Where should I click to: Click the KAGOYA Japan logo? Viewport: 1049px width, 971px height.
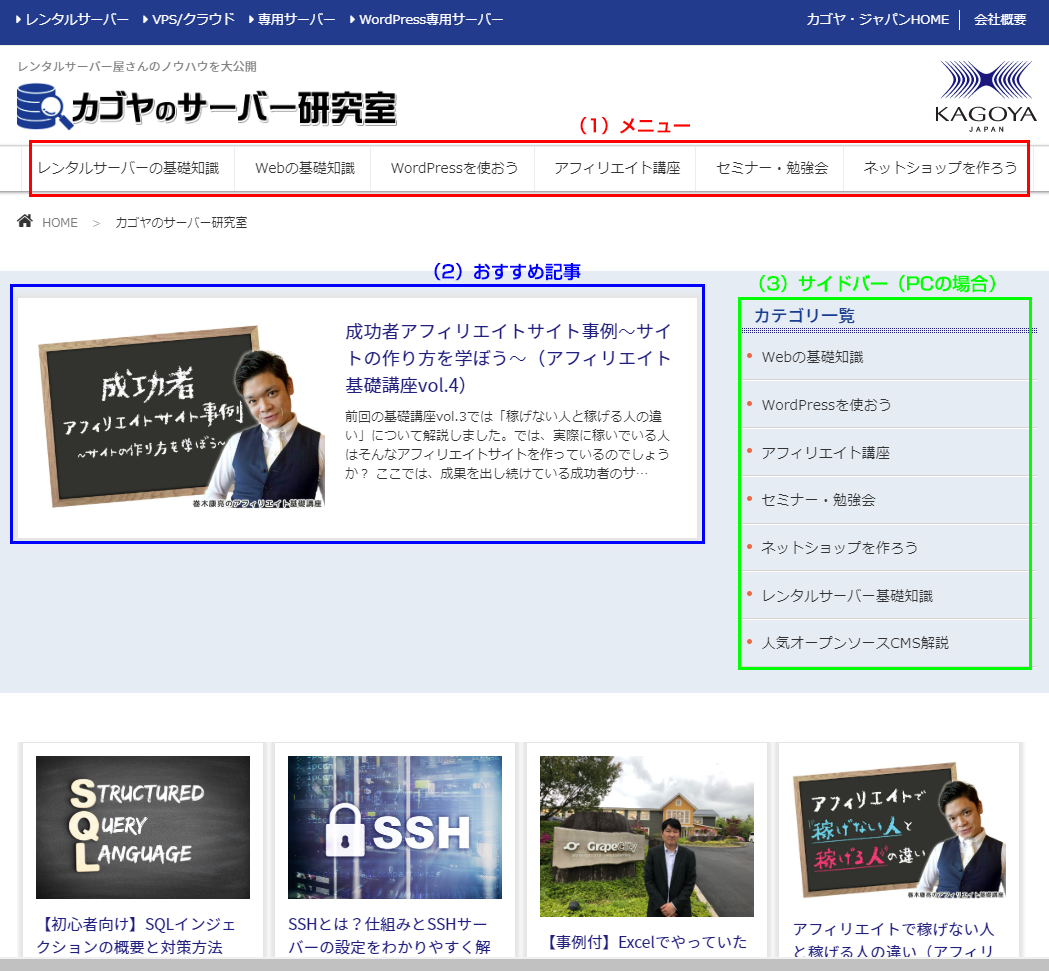[x=985, y=96]
